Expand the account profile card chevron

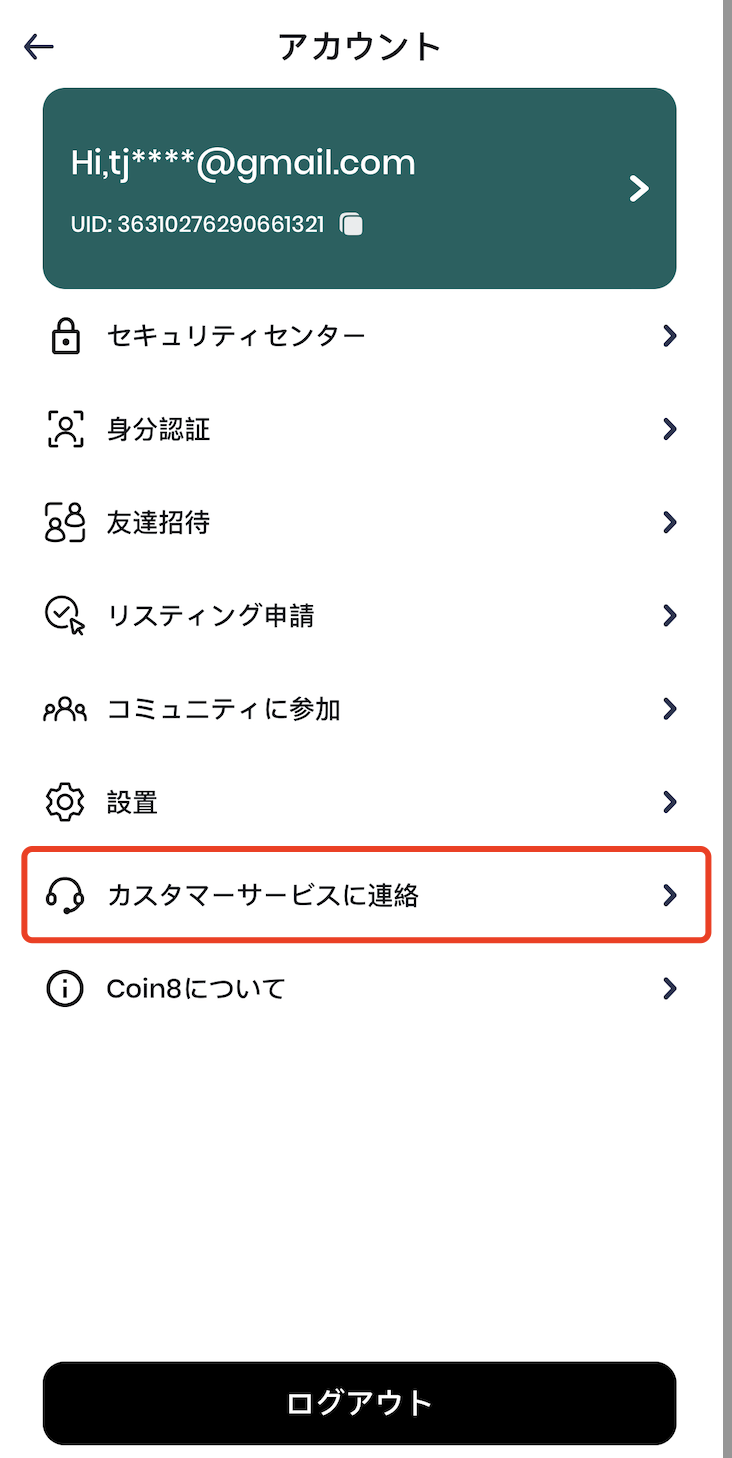tap(639, 188)
